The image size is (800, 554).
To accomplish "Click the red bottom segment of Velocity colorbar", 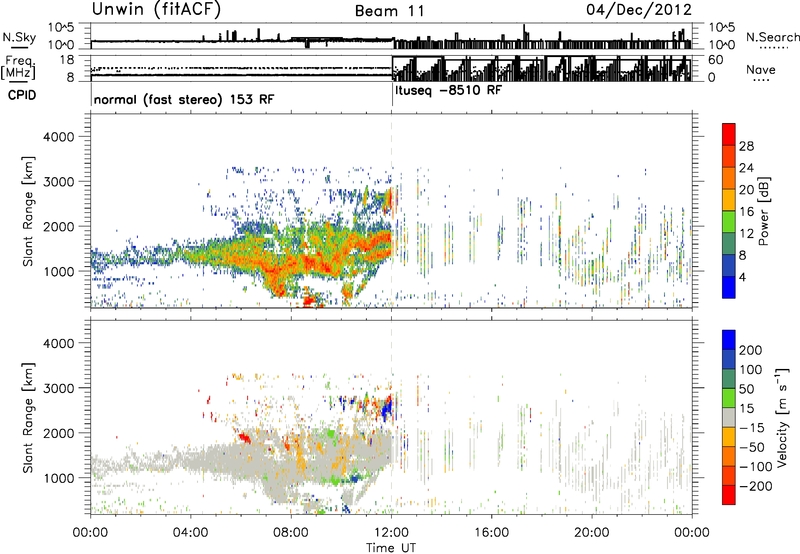I will point(729,495).
